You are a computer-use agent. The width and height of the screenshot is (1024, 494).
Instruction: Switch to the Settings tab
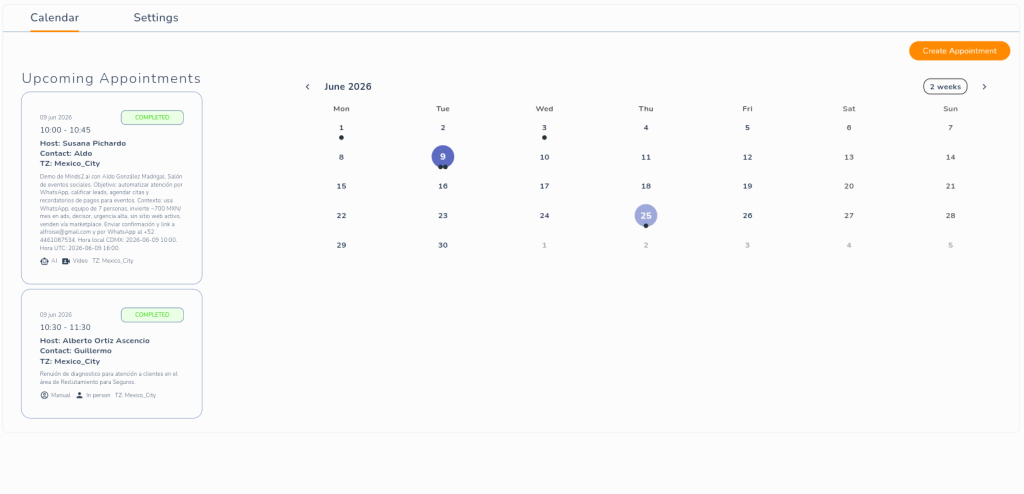tap(156, 18)
